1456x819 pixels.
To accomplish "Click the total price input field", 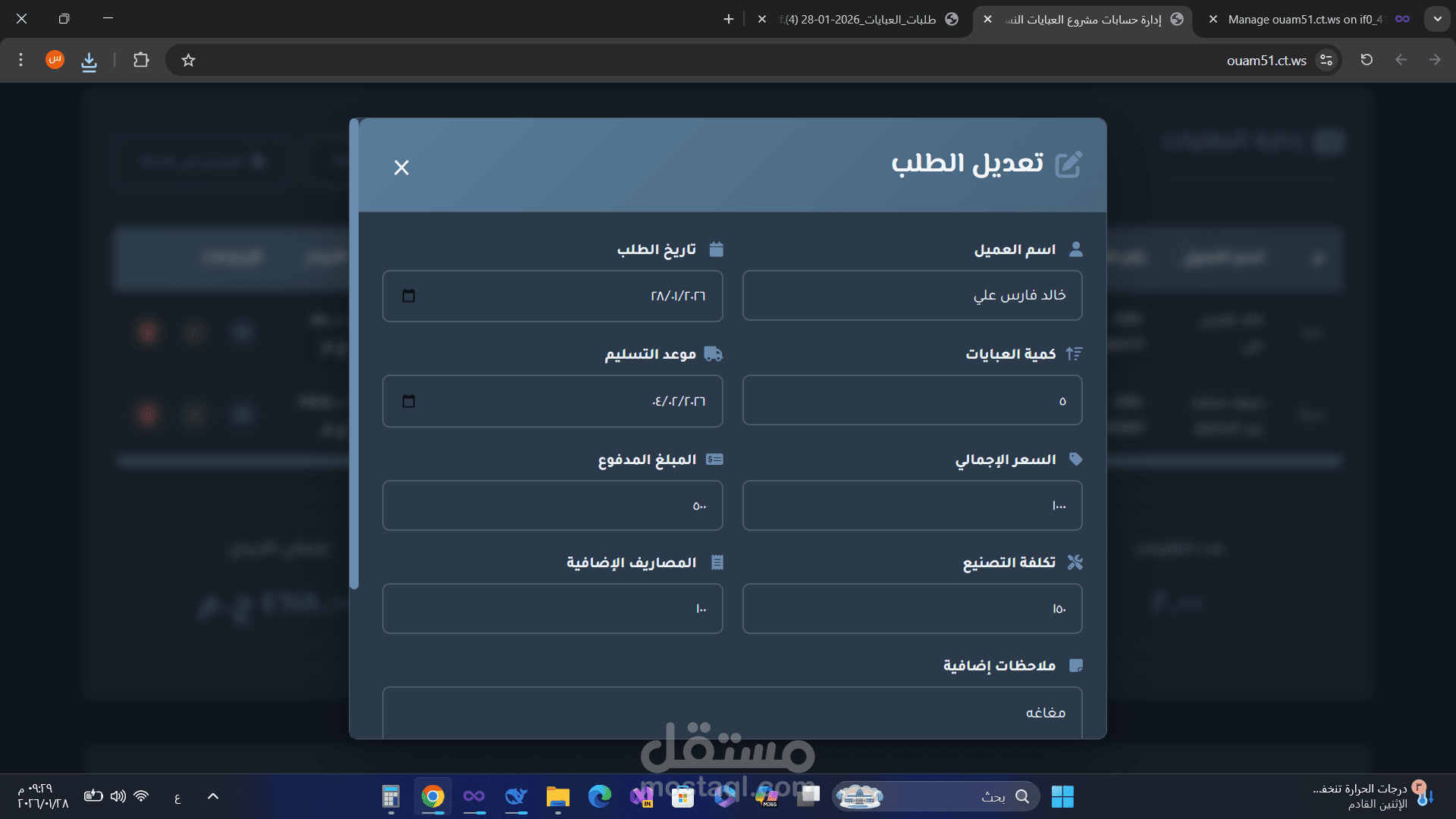I will 912,506.
